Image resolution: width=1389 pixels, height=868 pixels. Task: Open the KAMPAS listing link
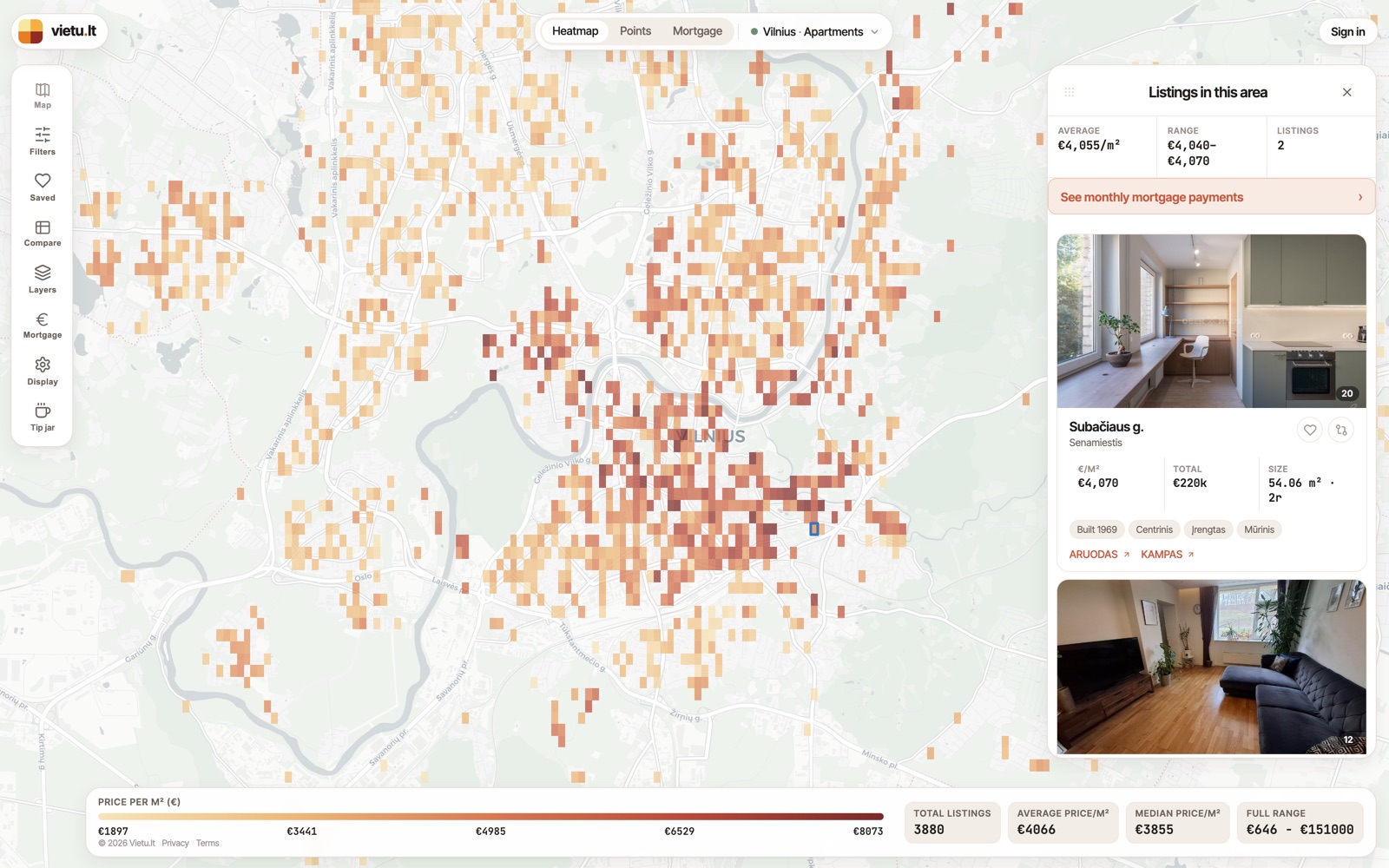[x=1168, y=555]
